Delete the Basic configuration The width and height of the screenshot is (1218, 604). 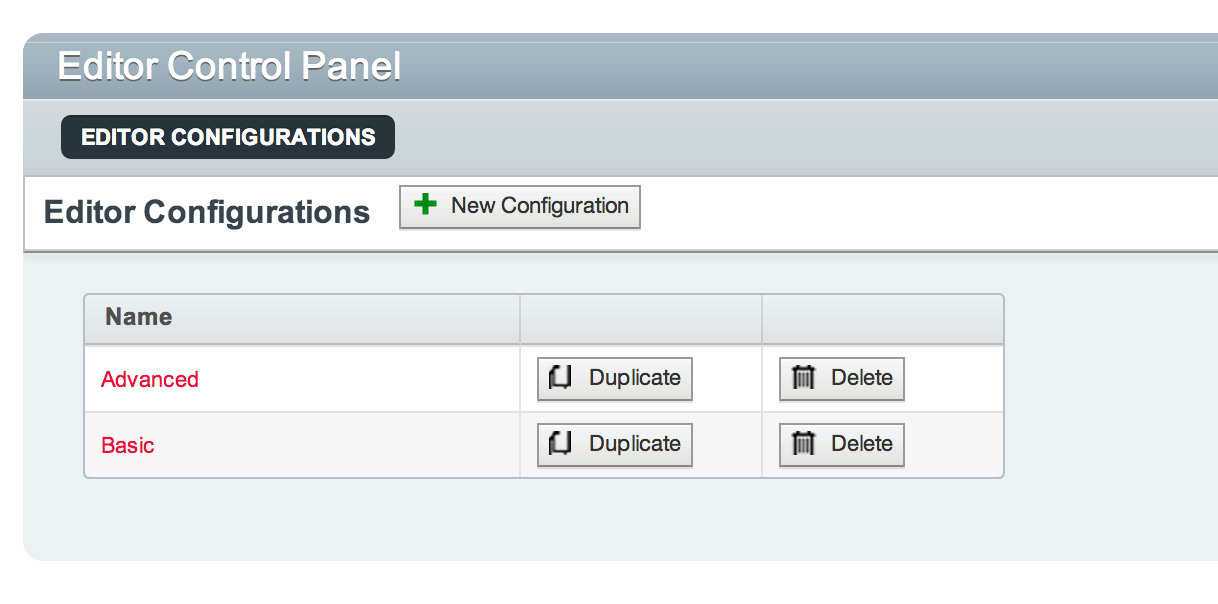point(842,445)
